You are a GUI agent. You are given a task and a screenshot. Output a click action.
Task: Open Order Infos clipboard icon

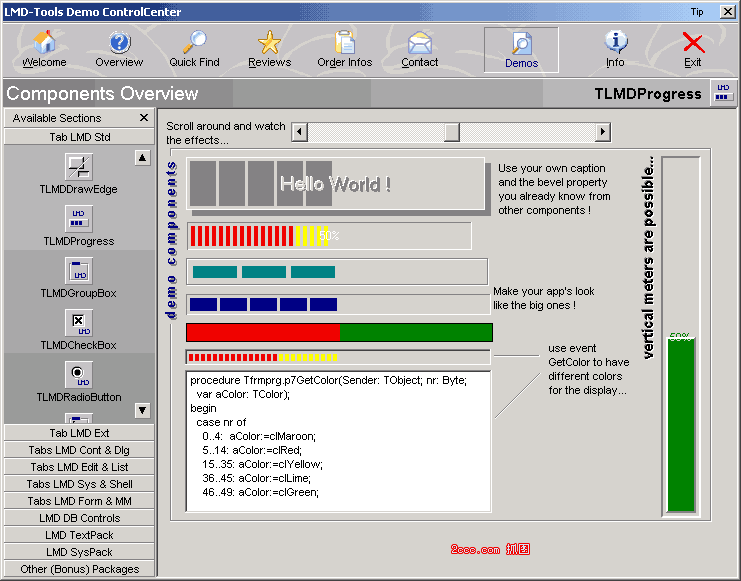pyautogui.click(x=345, y=42)
